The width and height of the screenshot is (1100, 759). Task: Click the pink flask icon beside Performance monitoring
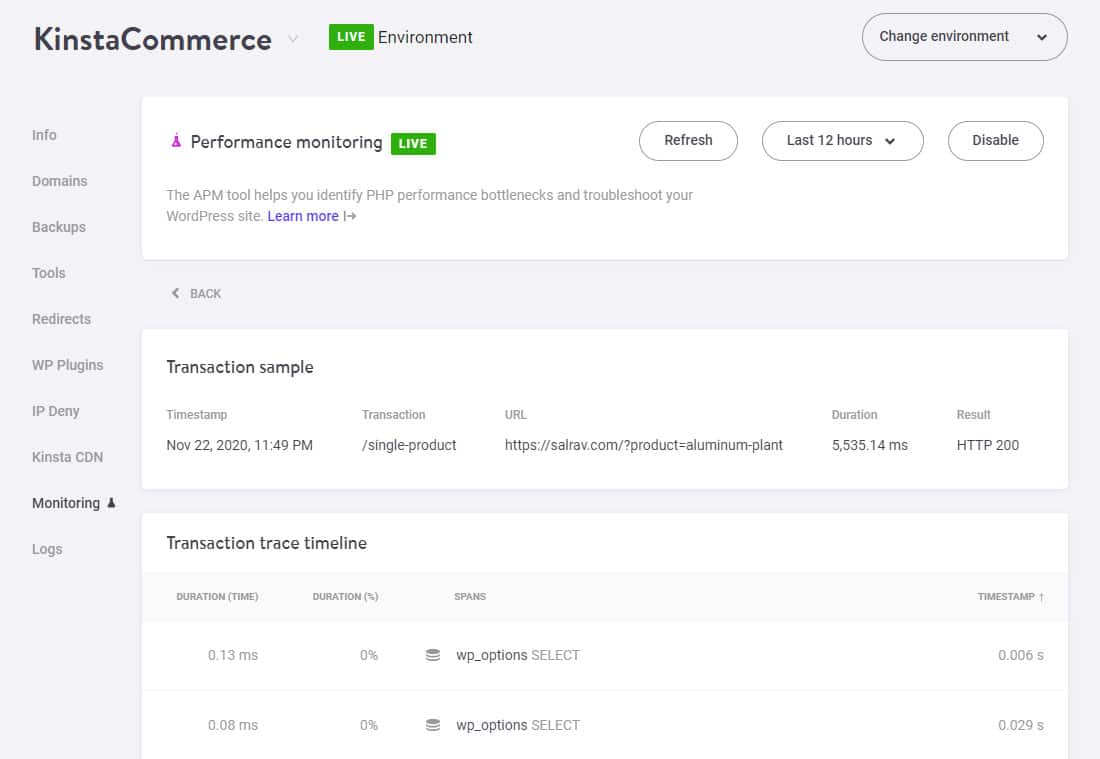178,142
